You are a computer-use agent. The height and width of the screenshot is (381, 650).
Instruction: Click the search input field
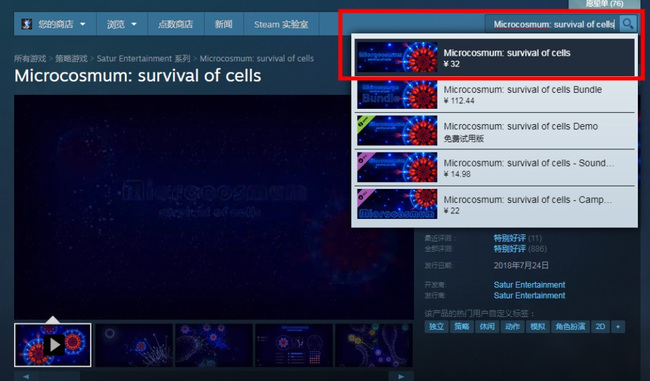[553, 24]
